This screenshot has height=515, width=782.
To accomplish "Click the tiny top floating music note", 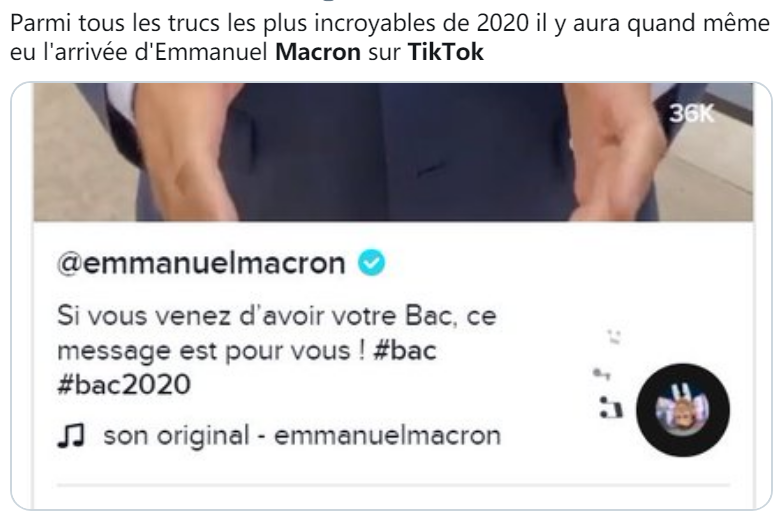I will (613, 337).
